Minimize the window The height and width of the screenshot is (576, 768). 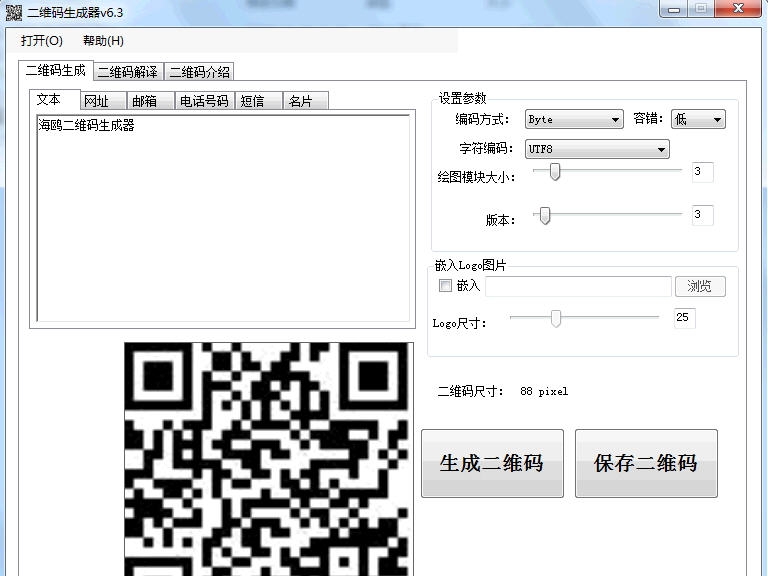[674, 9]
